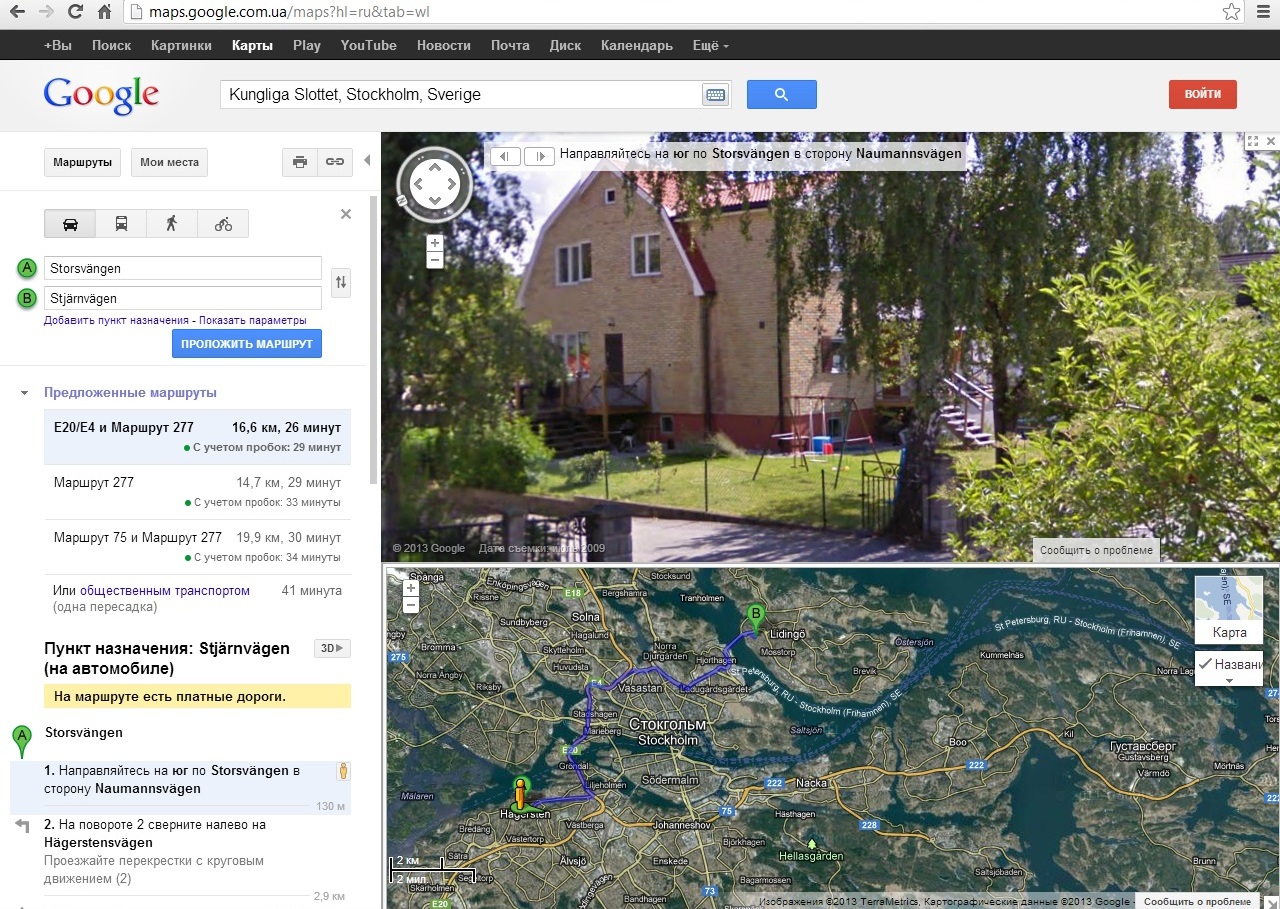1280x909 pixels.
Task: Reload the page with refresh icon
Action: pyautogui.click(x=75, y=13)
